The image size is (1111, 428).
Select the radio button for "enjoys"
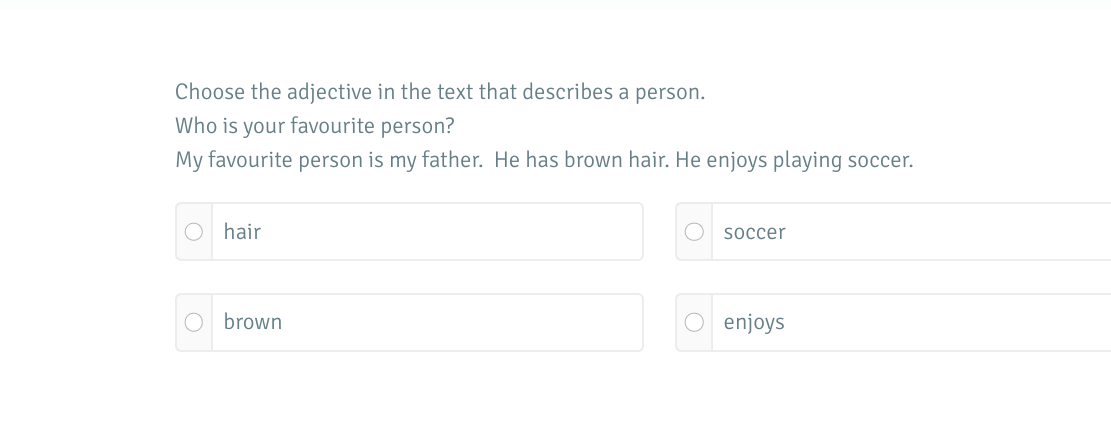694,322
